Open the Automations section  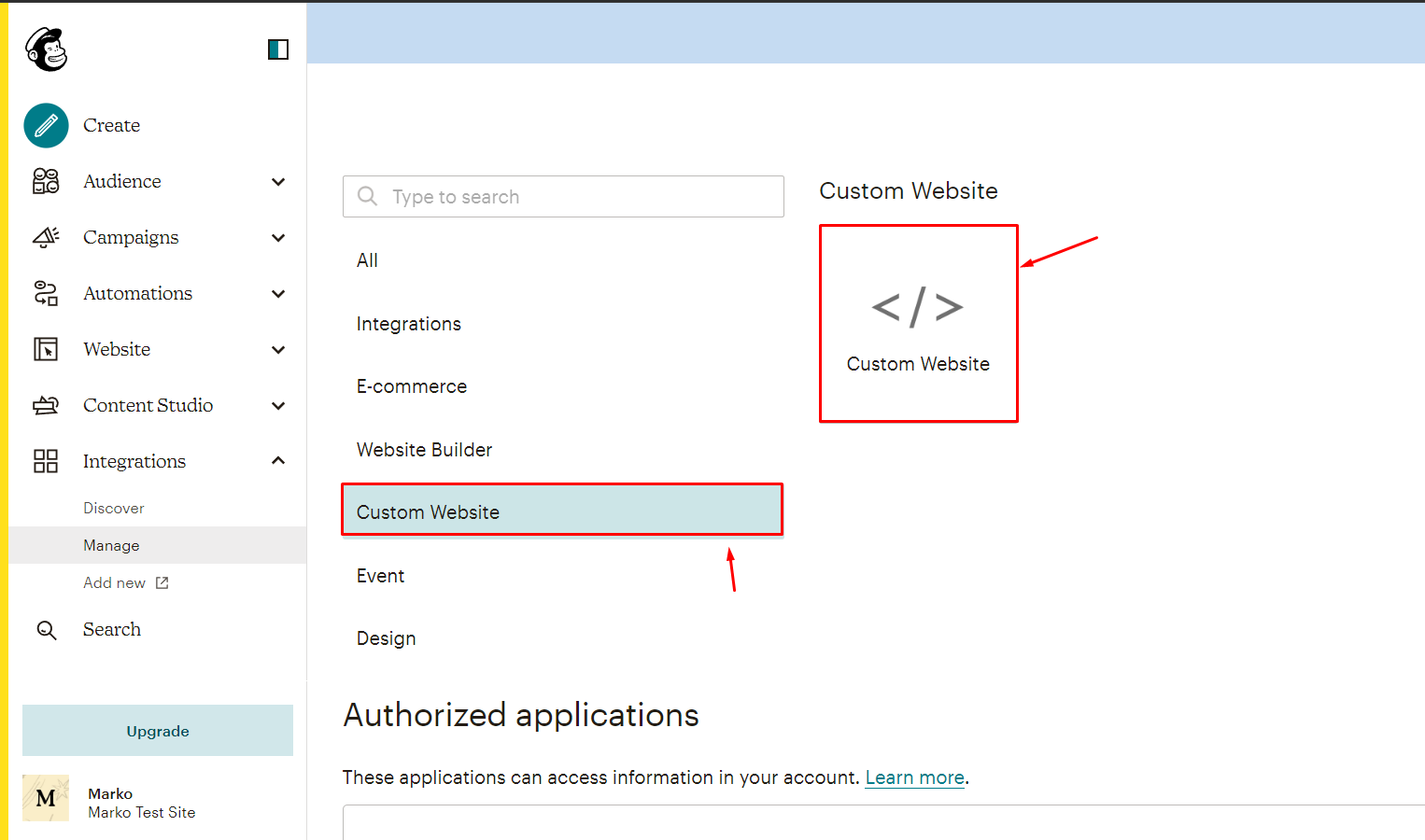point(137,293)
